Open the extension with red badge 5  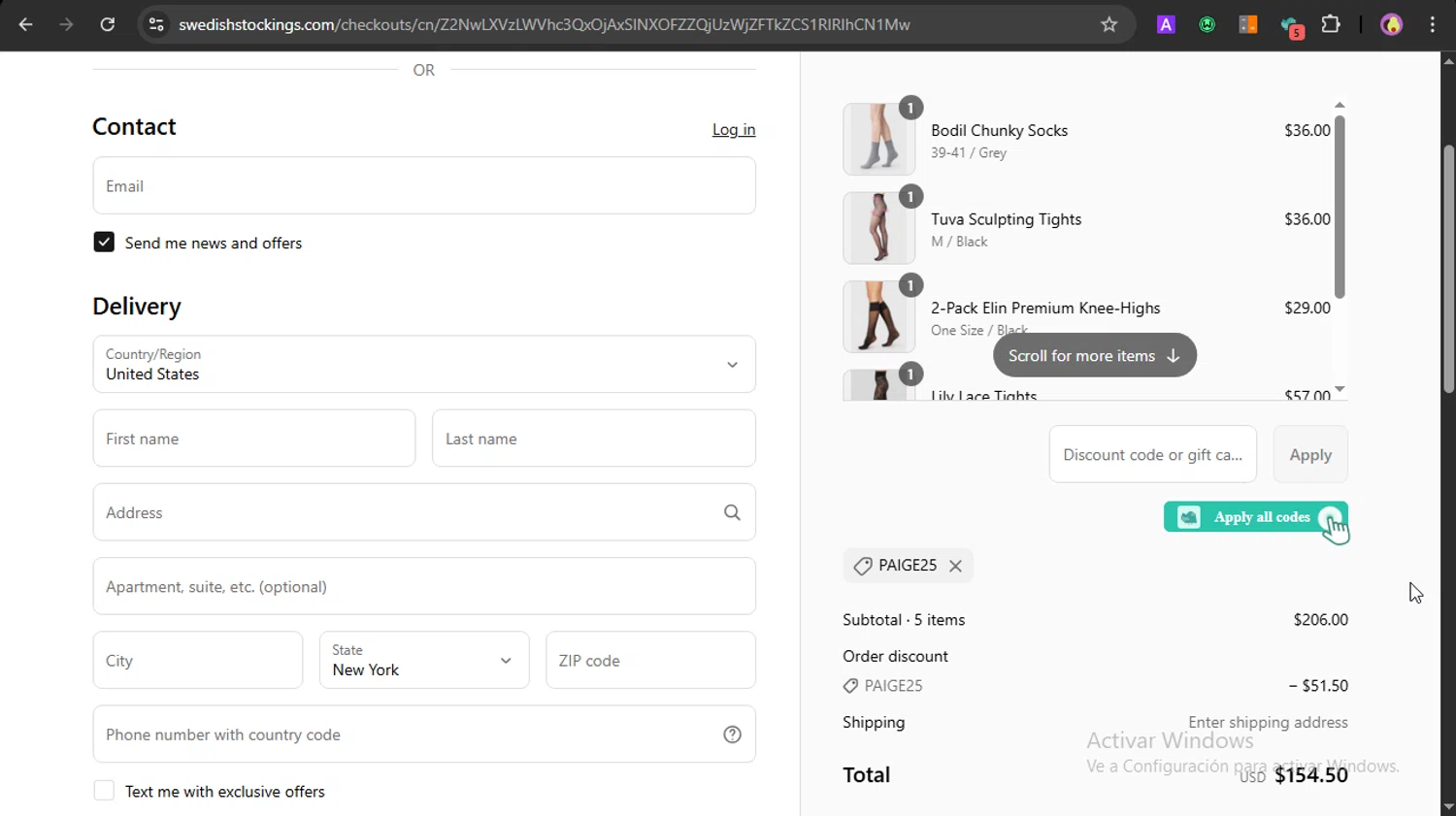pyautogui.click(x=1291, y=27)
